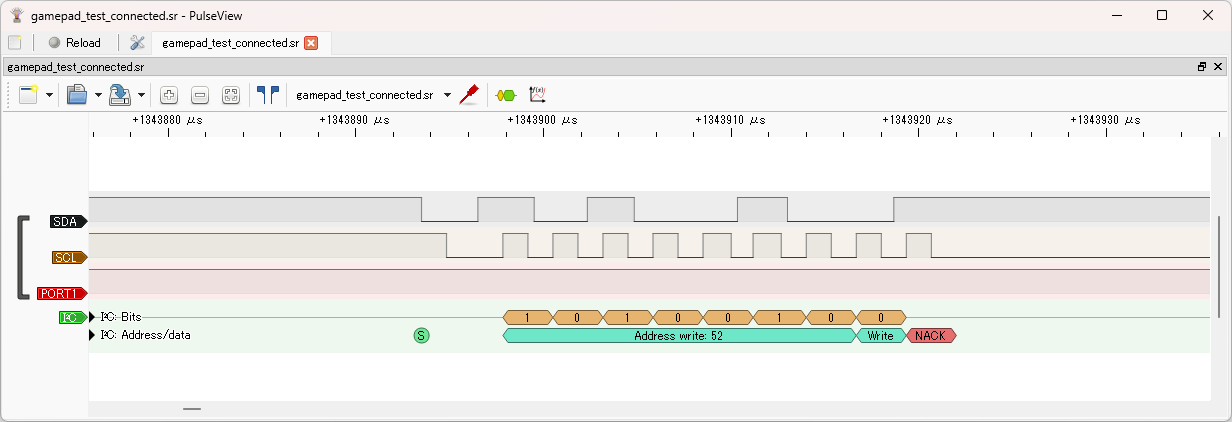Open the gamepad_test_connected.sr device dropdown
Viewport: 1232px width, 422px height.
pyautogui.click(x=372, y=95)
